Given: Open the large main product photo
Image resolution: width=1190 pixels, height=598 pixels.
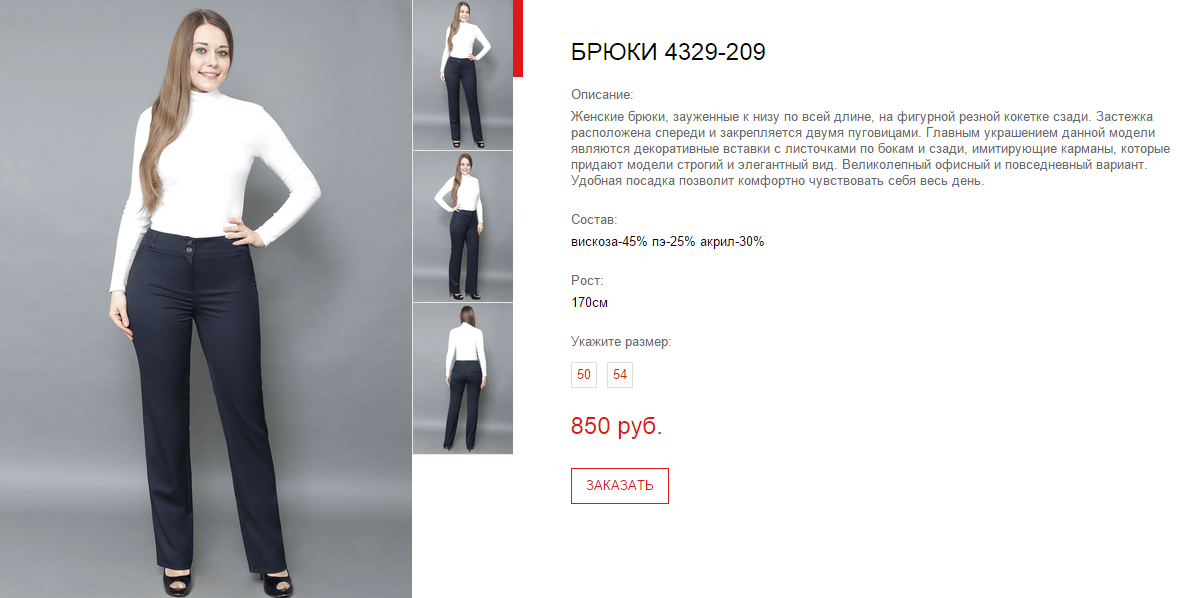Looking at the screenshot, I should 206,299.
